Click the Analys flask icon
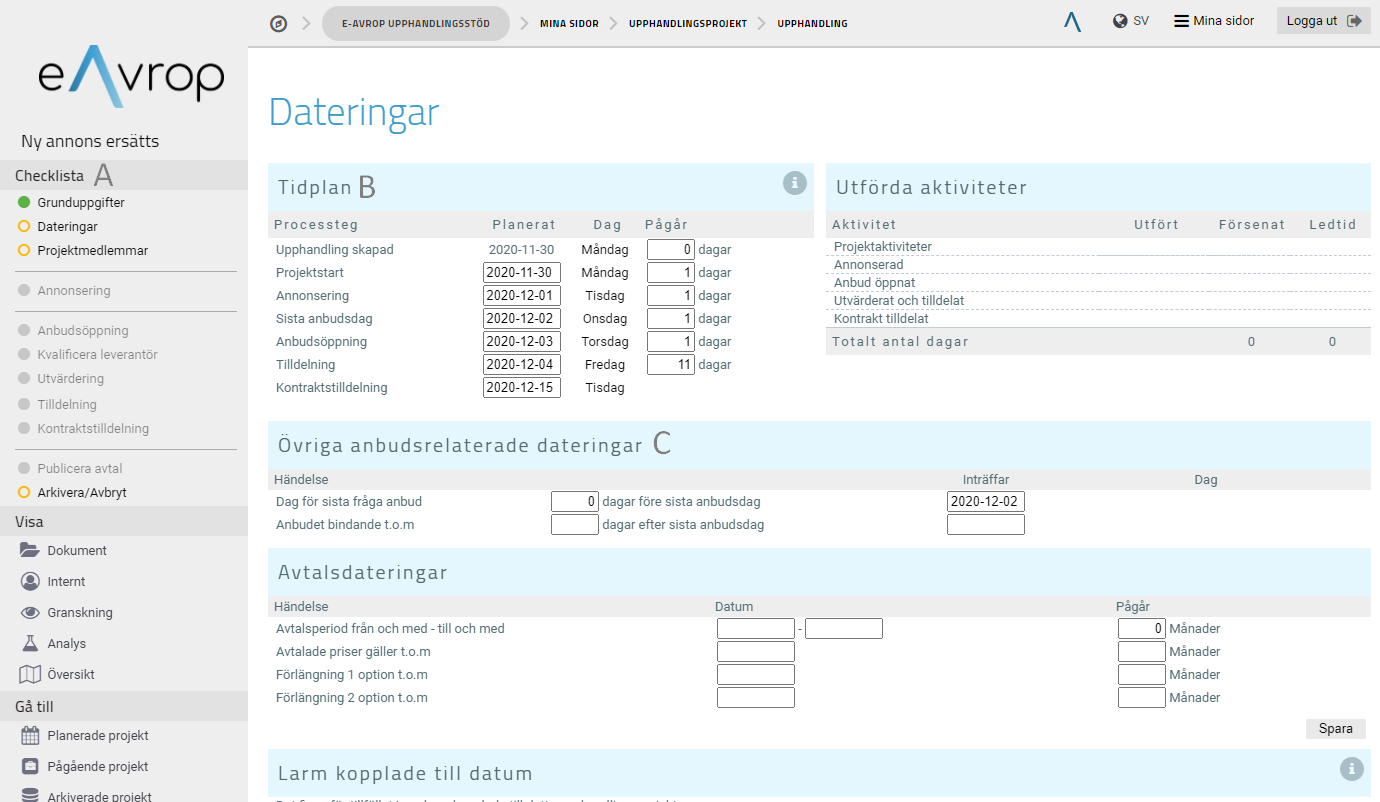 coord(30,643)
